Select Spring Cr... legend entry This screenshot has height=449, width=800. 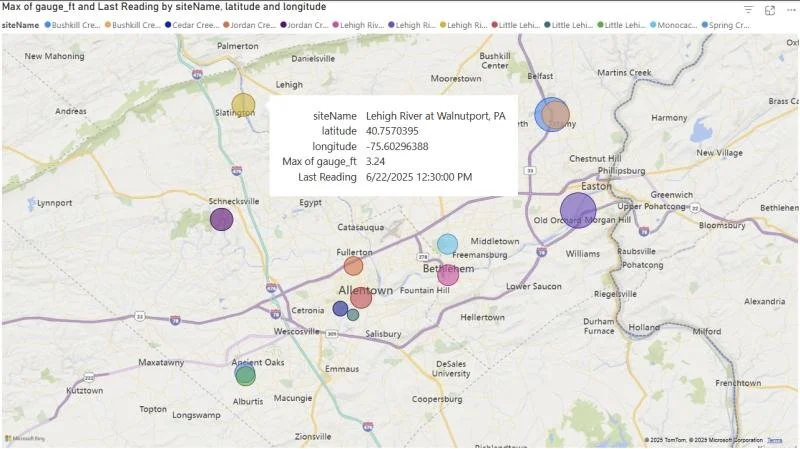(x=726, y=24)
